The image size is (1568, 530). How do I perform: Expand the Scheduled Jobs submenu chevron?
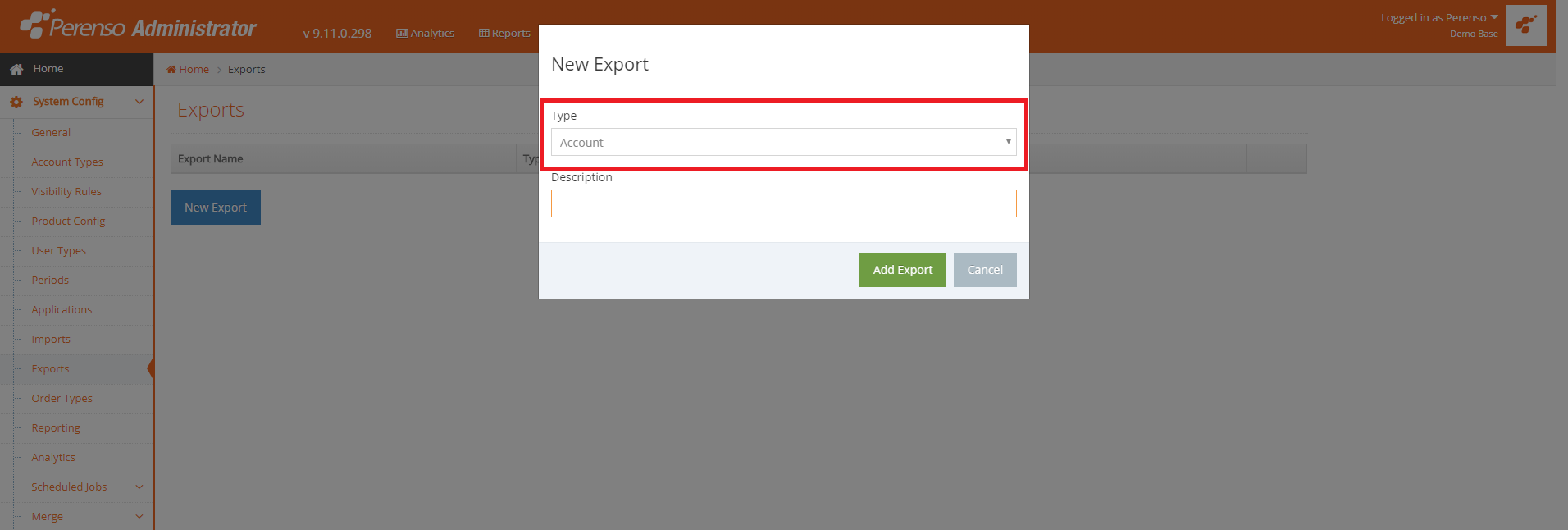[139, 487]
